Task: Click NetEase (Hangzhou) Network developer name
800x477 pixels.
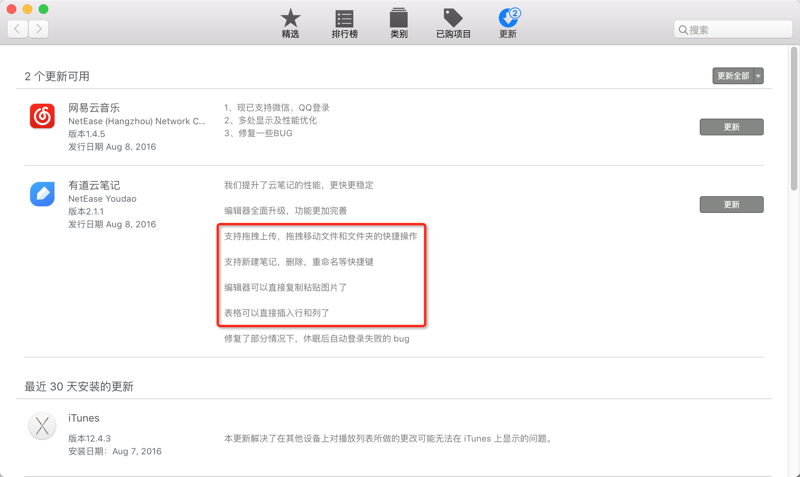Action: coord(137,121)
